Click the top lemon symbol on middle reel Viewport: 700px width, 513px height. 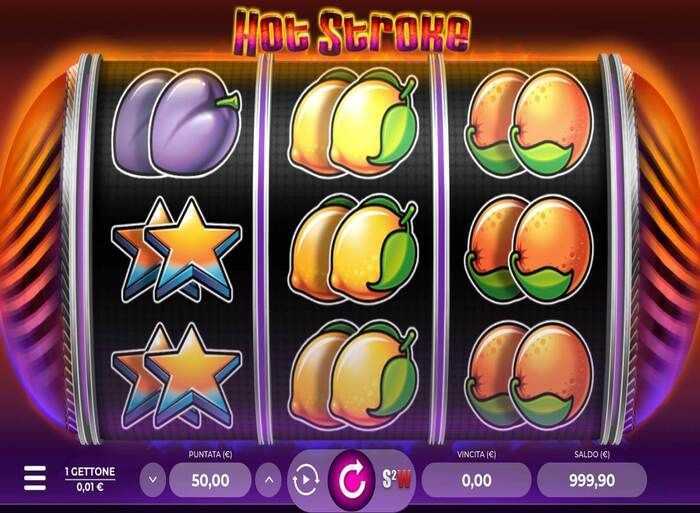(x=354, y=122)
